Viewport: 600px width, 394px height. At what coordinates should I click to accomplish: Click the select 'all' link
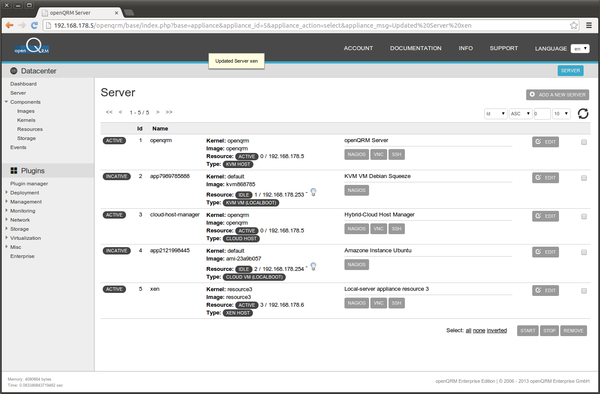click(468, 331)
